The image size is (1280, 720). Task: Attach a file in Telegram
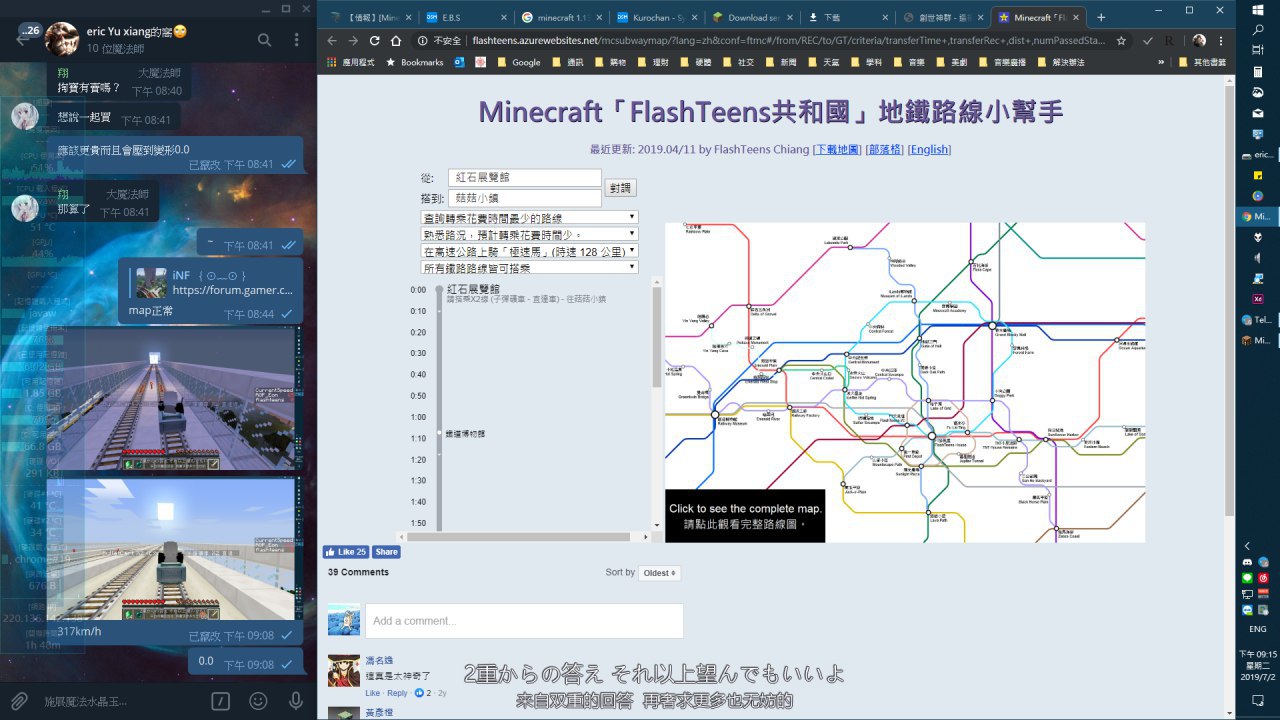click(19, 701)
